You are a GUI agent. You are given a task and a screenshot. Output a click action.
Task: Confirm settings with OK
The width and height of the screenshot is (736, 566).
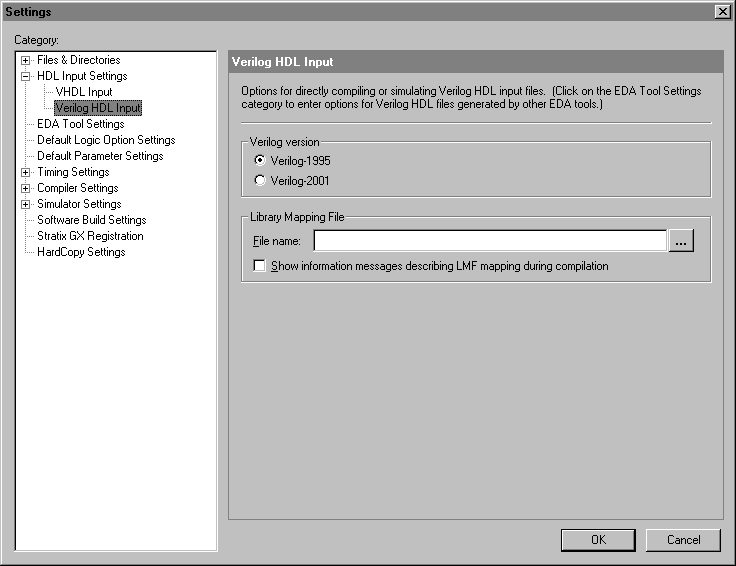pyautogui.click(x=598, y=540)
